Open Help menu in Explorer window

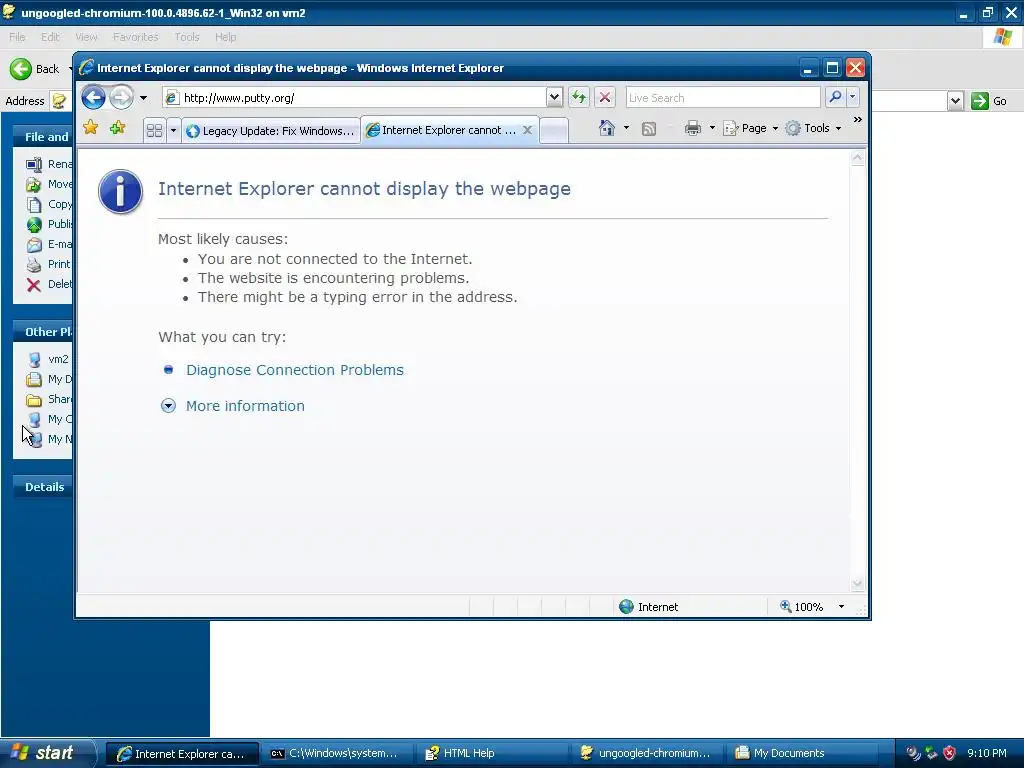pyautogui.click(x=226, y=37)
